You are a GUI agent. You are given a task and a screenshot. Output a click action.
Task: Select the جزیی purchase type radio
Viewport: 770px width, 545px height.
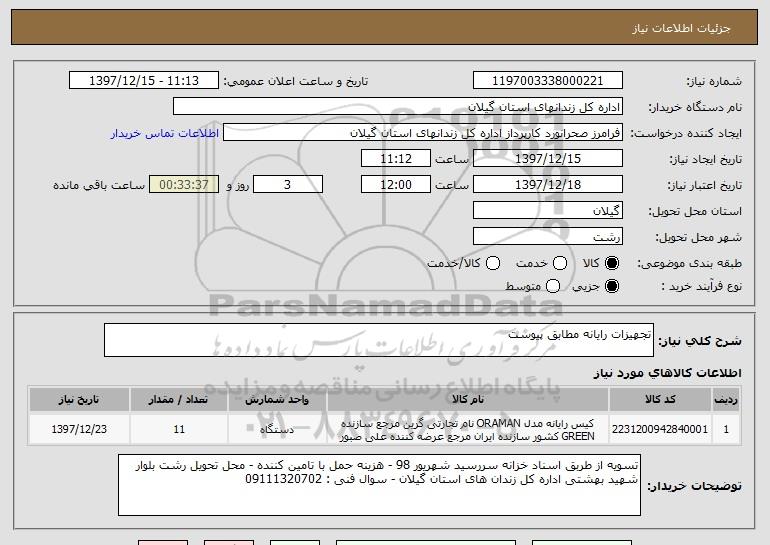click(x=612, y=286)
